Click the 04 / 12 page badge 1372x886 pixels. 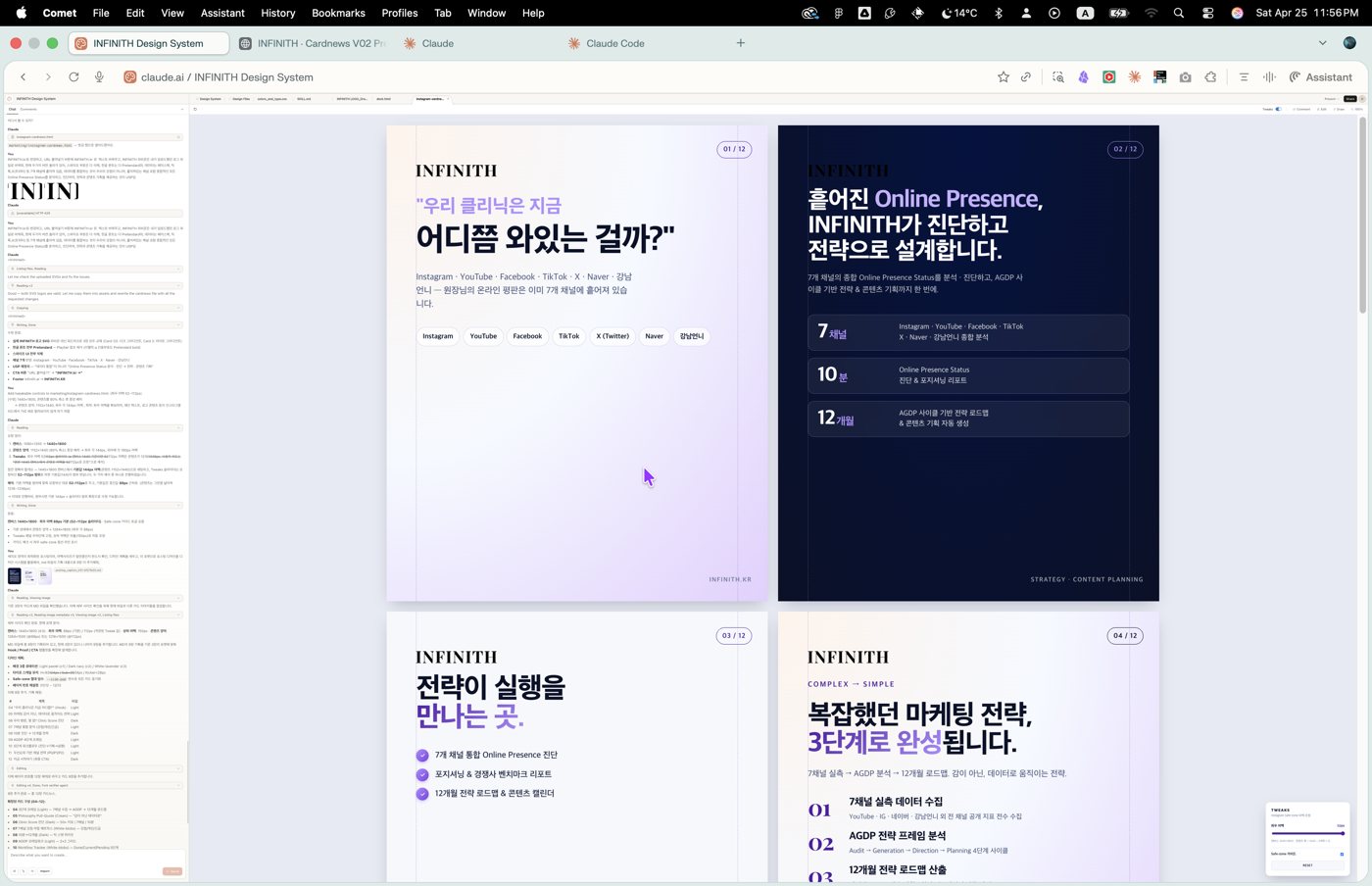1125,635
